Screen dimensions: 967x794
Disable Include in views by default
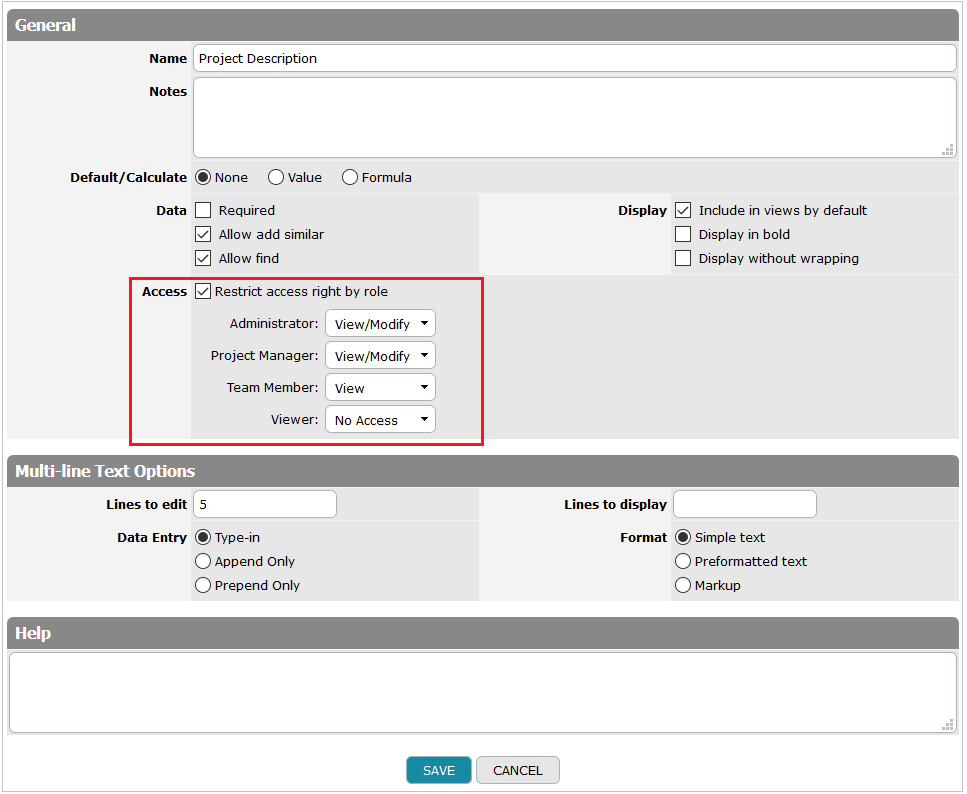point(683,210)
